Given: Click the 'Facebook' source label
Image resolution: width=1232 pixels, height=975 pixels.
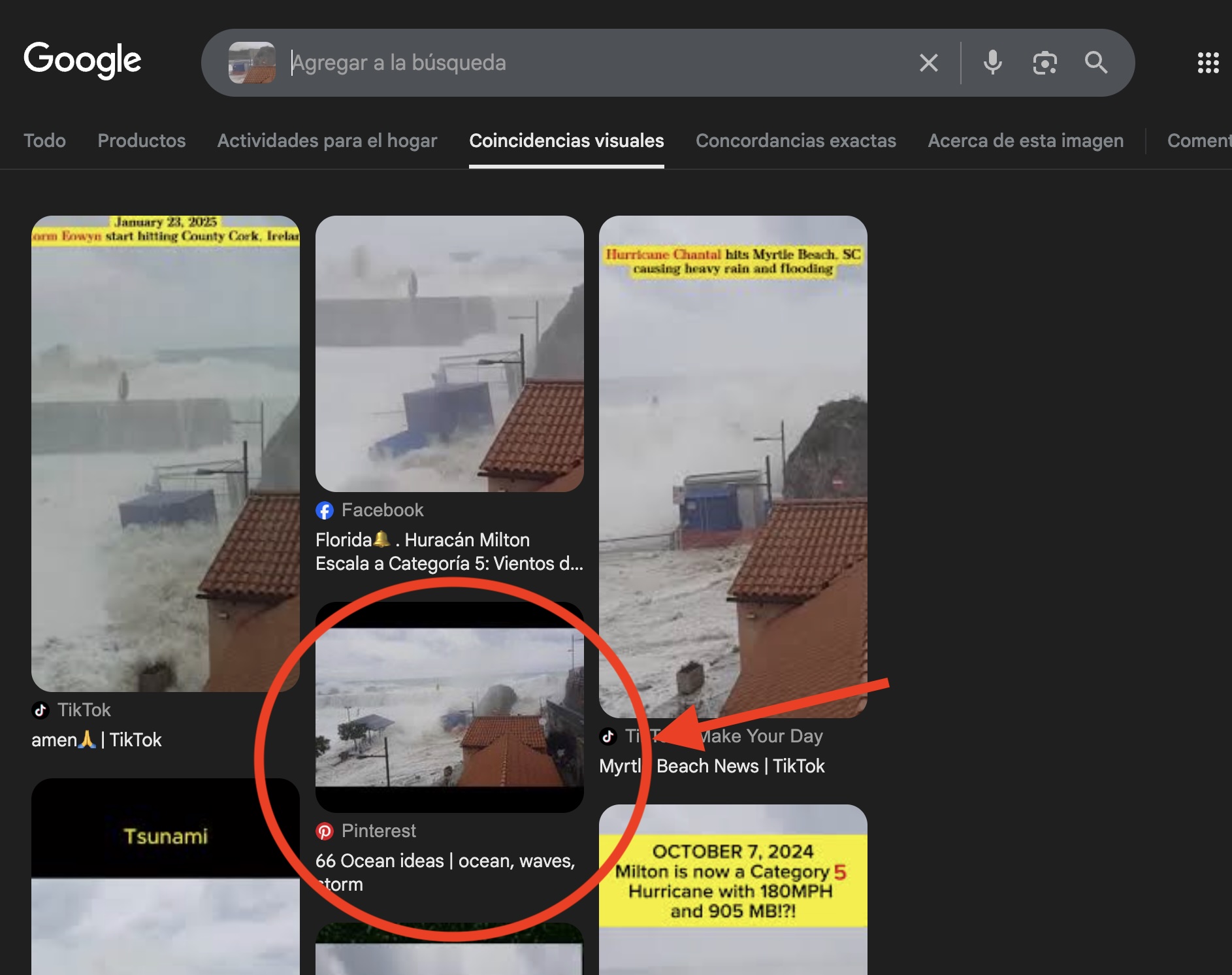Looking at the screenshot, I should (382, 510).
